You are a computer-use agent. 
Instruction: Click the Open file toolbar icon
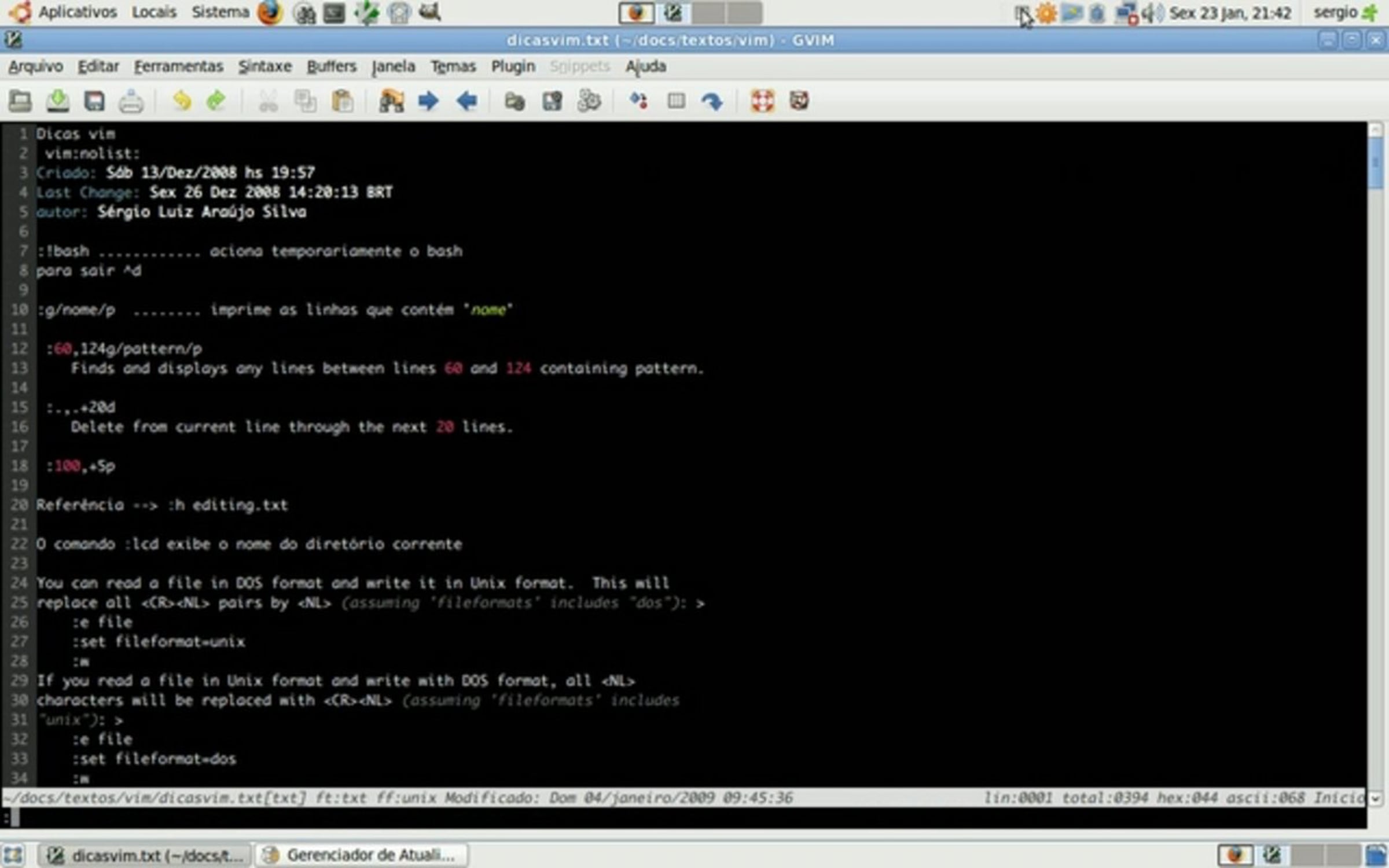click(x=20, y=101)
